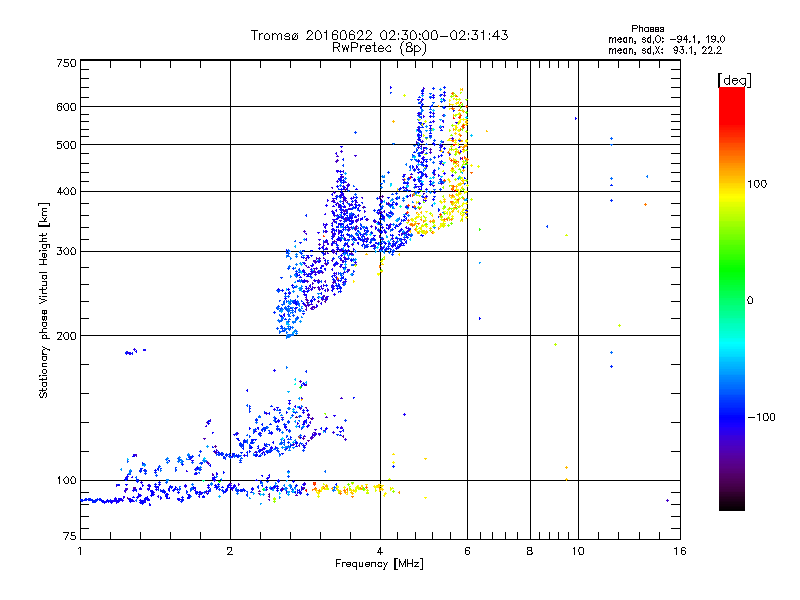This screenshot has width=800, height=600.
Task: Click the 'Frequency [MHz]' axis label
Action: 379,564
